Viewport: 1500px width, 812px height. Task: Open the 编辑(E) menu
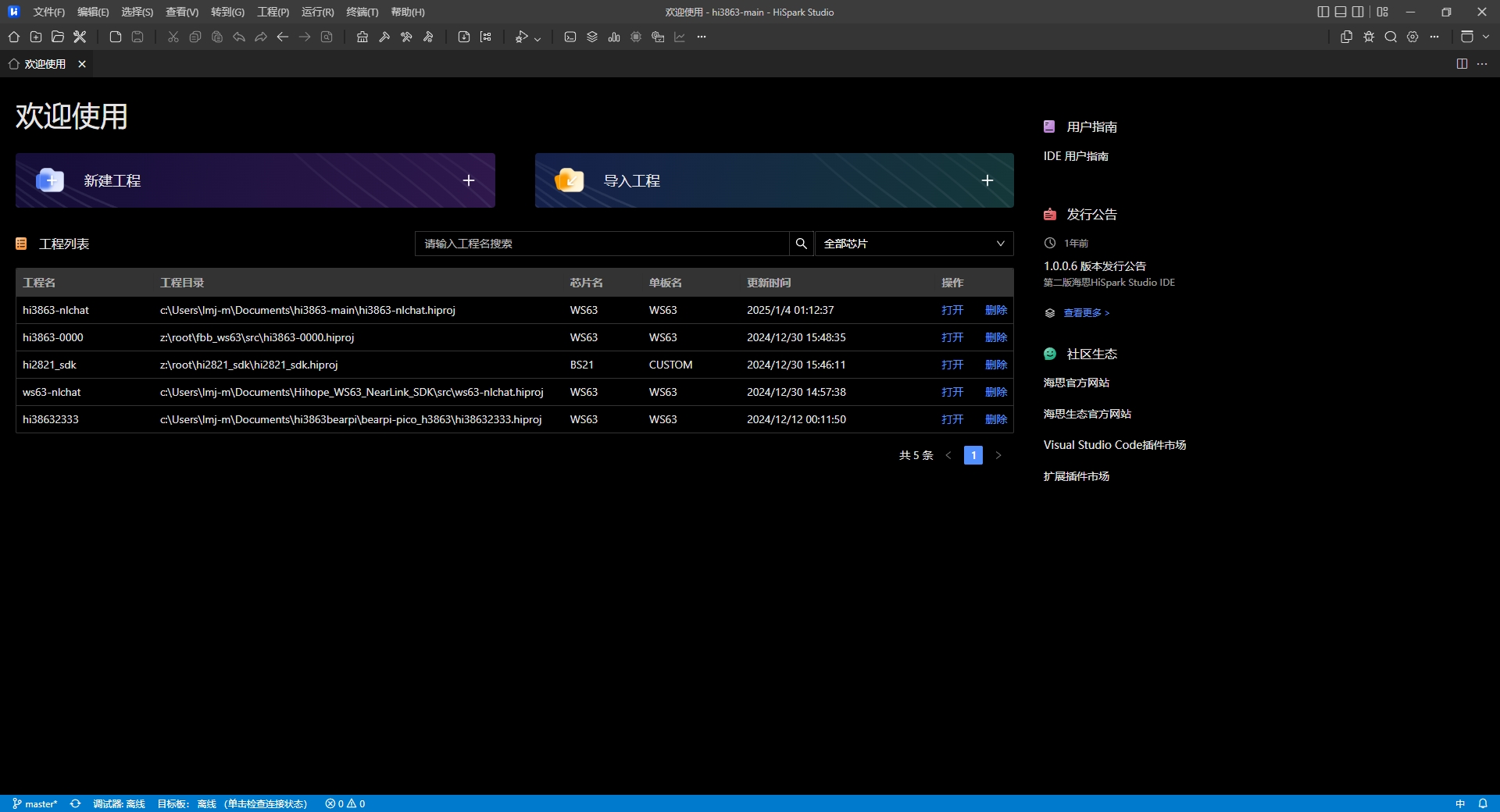point(93,12)
